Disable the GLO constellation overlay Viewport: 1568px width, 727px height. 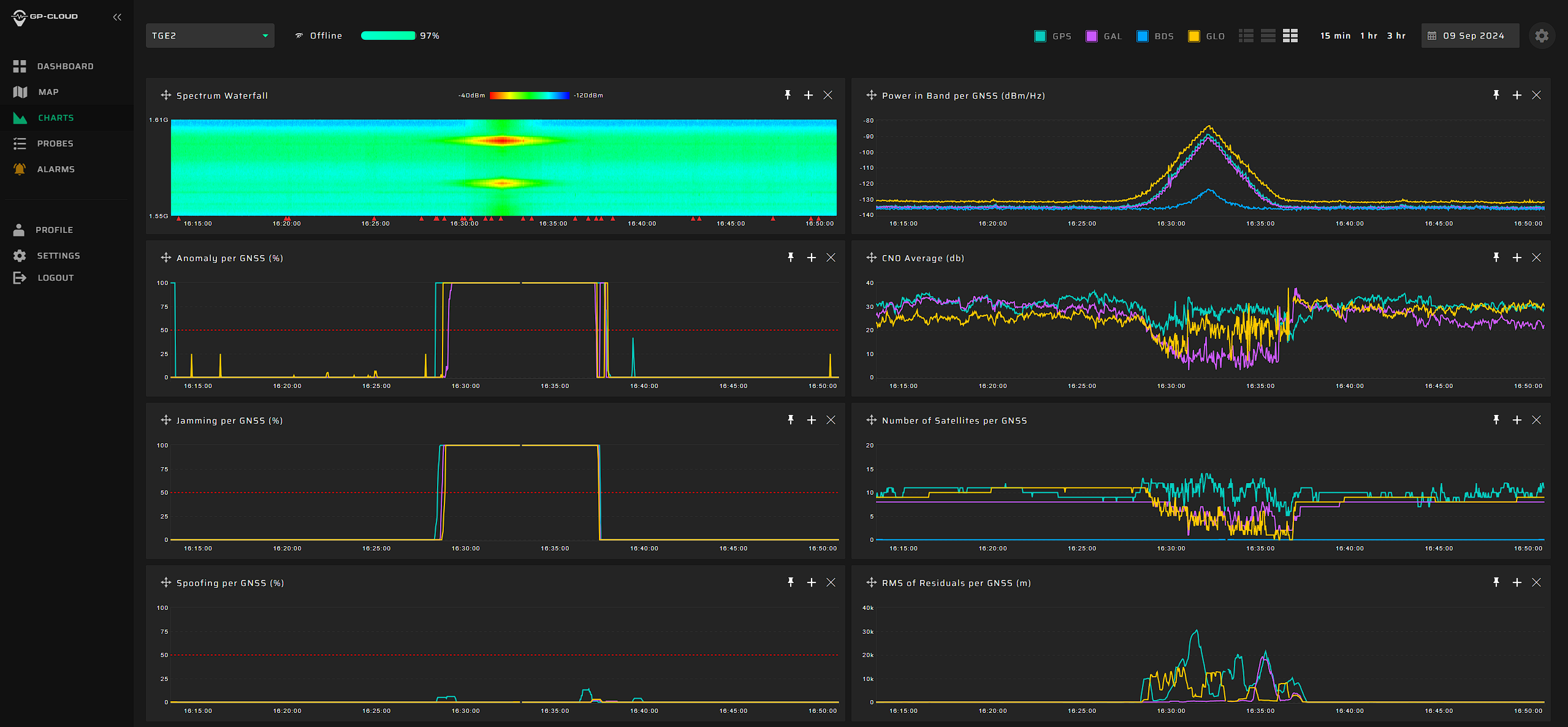1193,36
